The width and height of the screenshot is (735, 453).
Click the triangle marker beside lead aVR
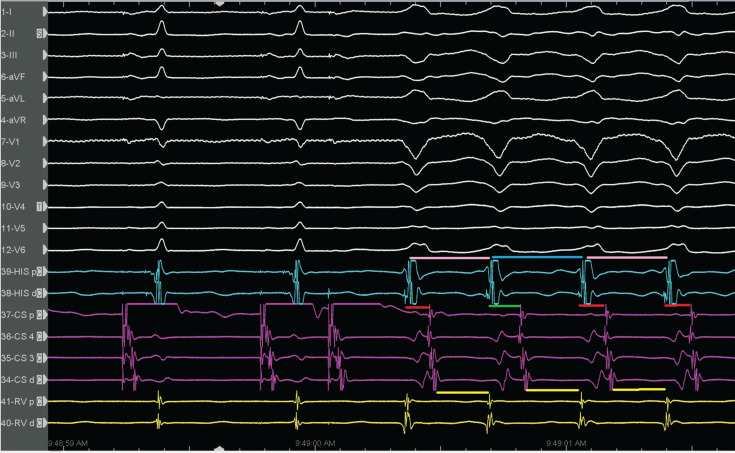tap(44, 120)
